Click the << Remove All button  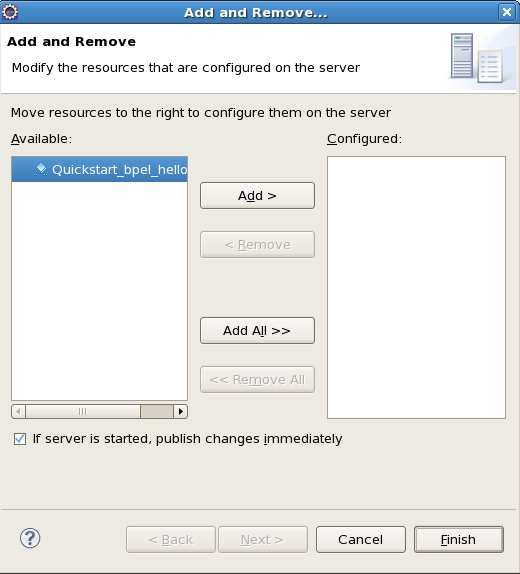(257, 380)
